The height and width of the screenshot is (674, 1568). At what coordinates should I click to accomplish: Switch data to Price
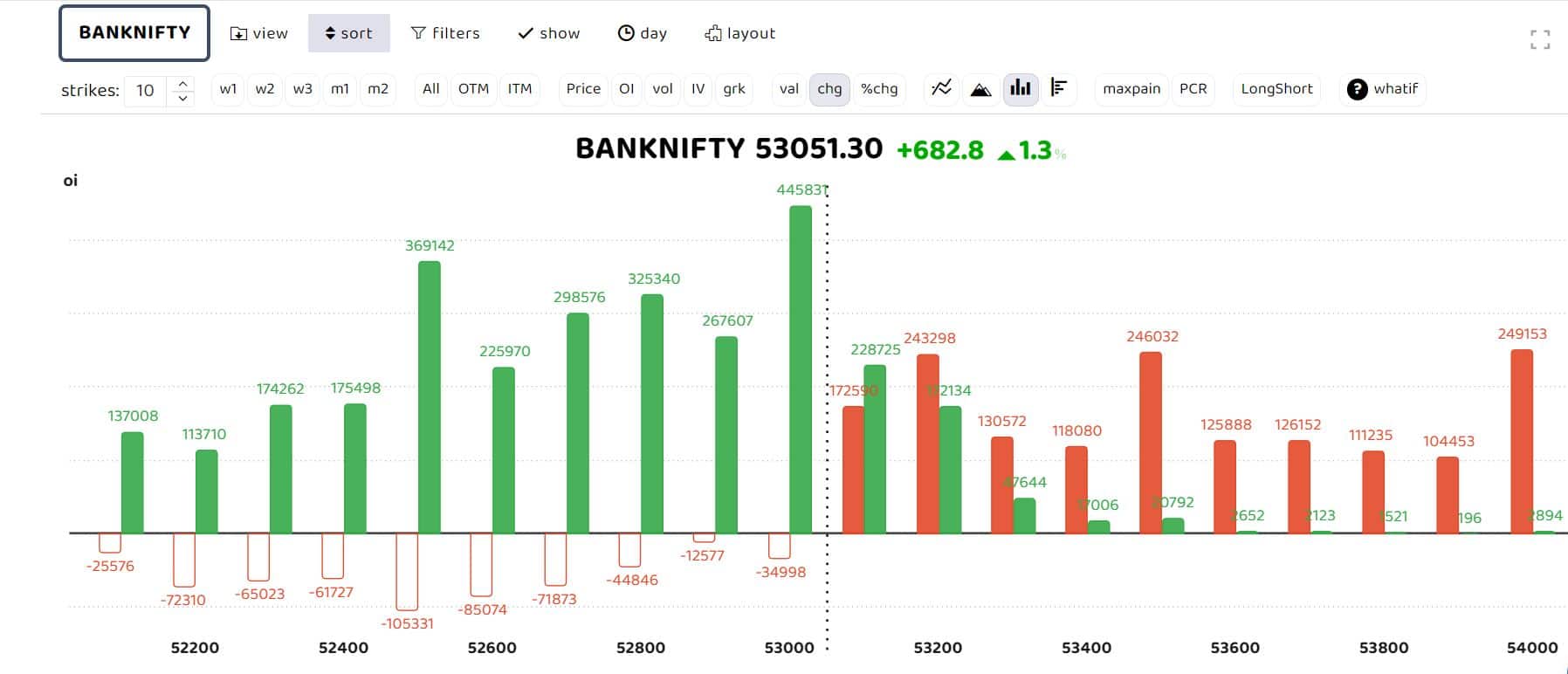click(x=583, y=89)
